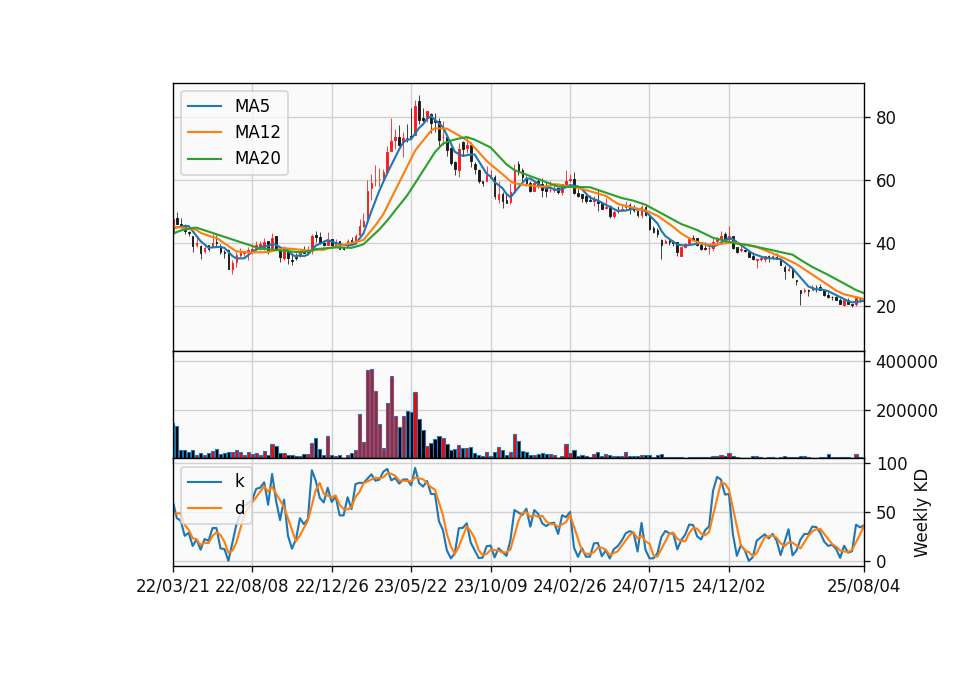
Task: Click the blue MA5 legend line sample
Action: (204, 106)
